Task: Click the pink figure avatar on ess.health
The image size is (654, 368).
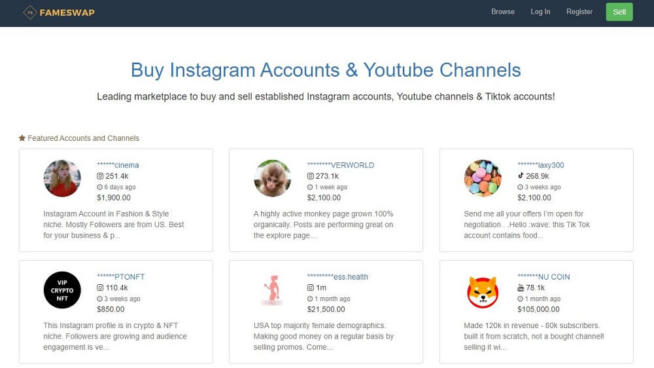Action: point(272,290)
